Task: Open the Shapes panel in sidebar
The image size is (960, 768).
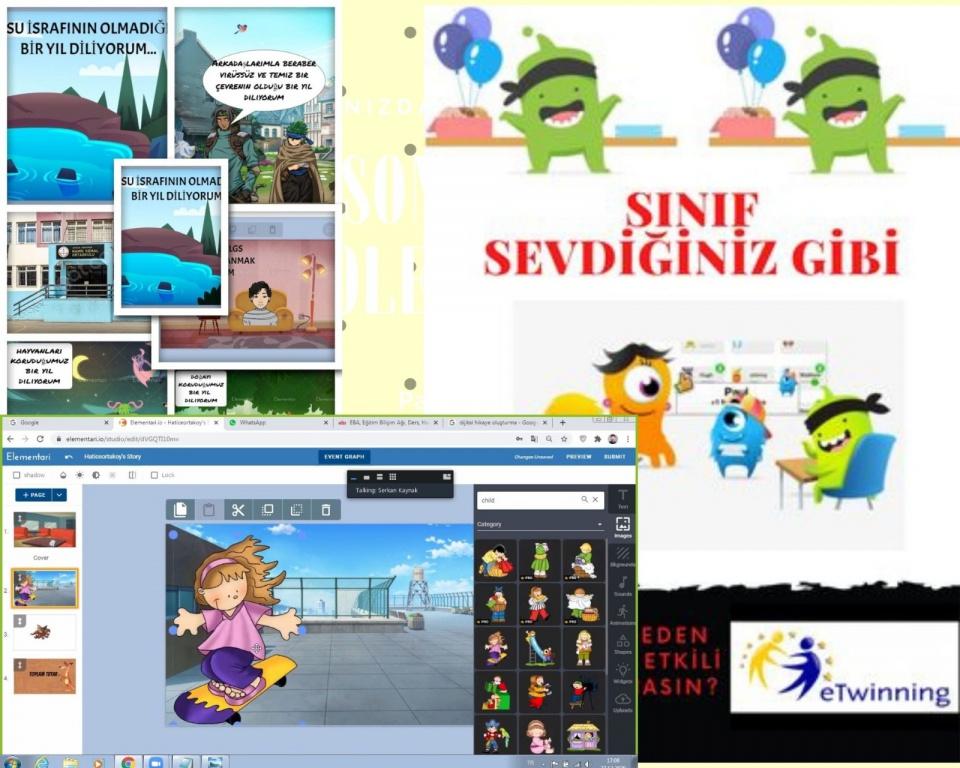Action: click(x=622, y=644)
